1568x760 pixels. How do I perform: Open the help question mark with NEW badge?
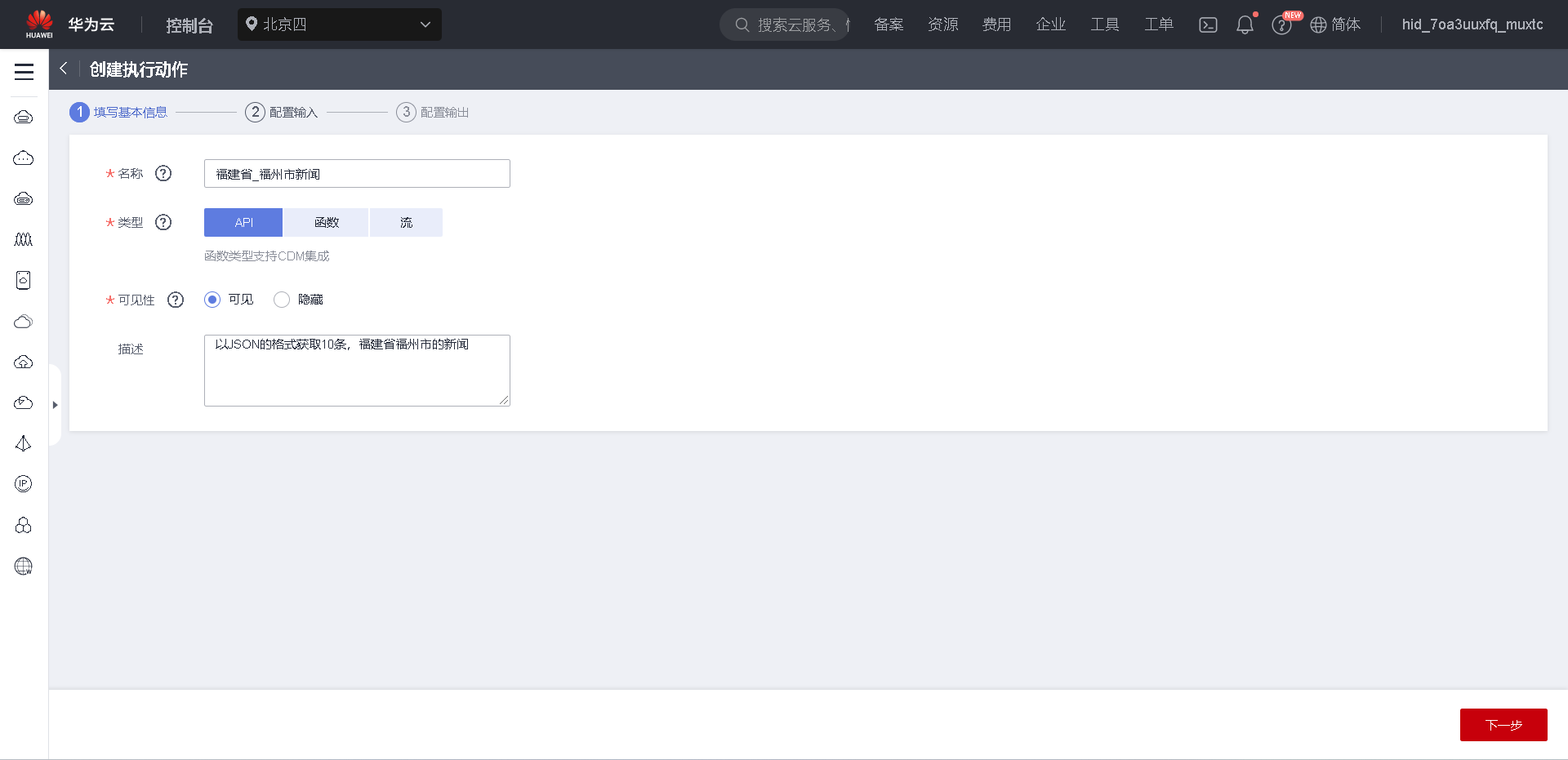click(x=1281, y=25)
